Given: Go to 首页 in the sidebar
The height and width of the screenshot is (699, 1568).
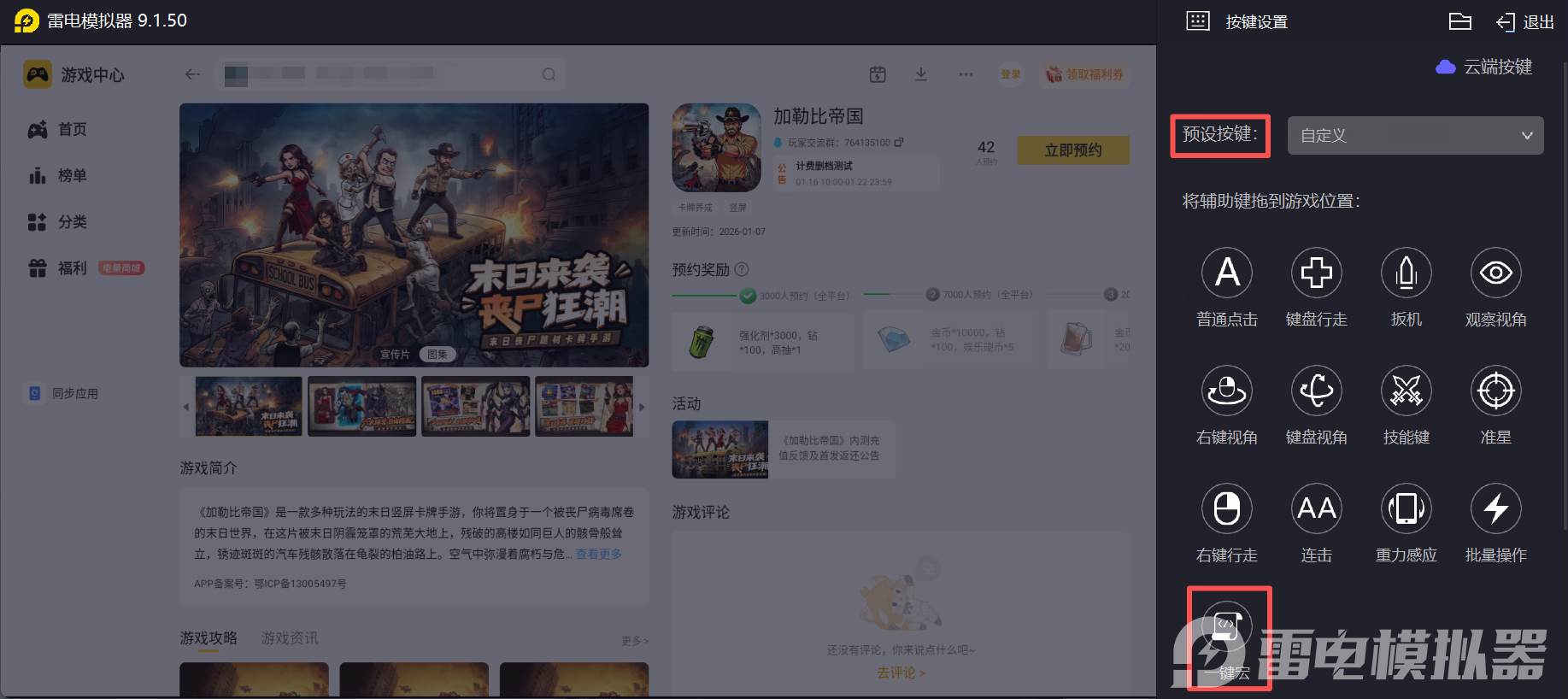Looking at the screenshot, I should coord(57,129).
